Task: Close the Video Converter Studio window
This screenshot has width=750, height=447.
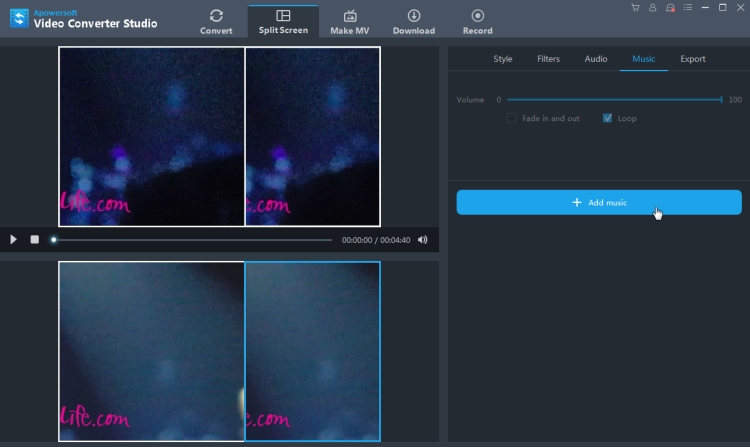Action: 740,8
